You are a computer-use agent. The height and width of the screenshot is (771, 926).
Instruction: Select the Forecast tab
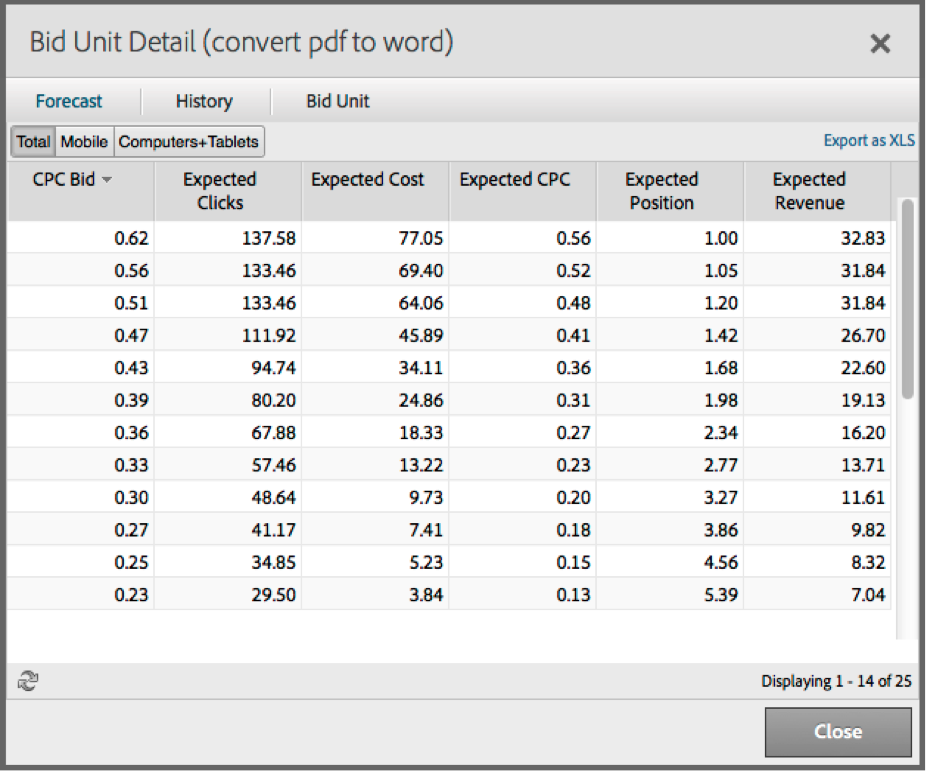[69, 101]
